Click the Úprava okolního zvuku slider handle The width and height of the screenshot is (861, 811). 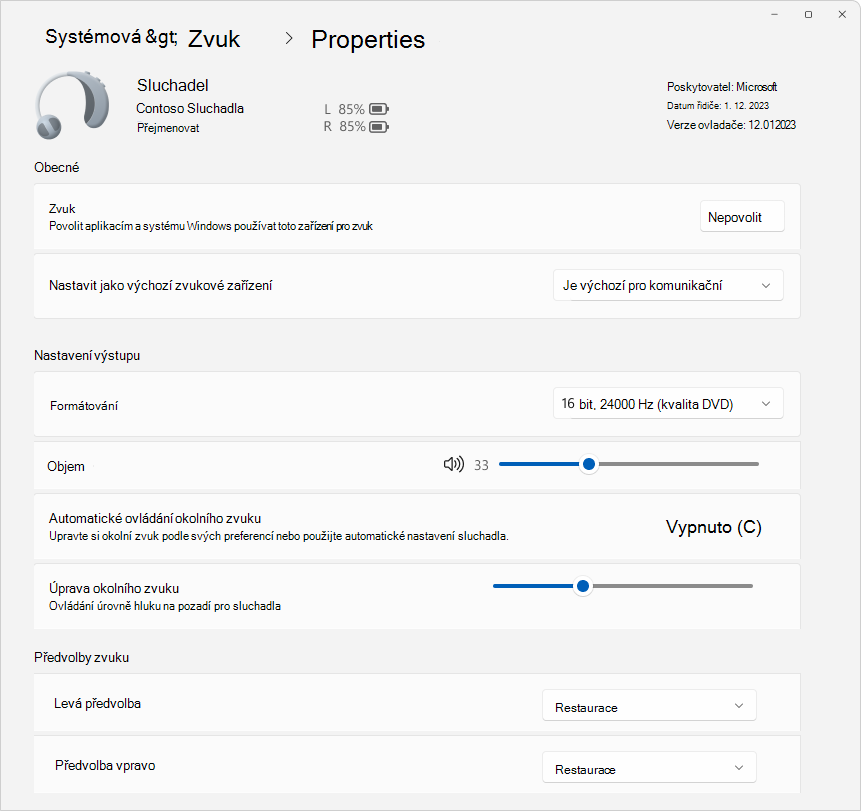tap(583, 586)
